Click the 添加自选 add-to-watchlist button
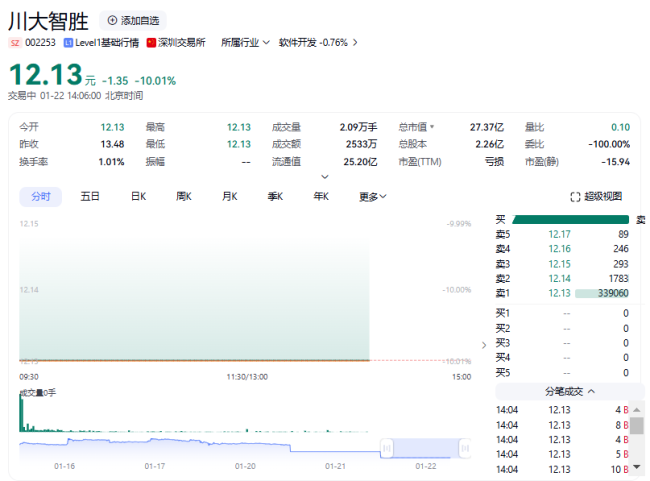The height and width of the screenshot is (481, 650). pos(133,21)
